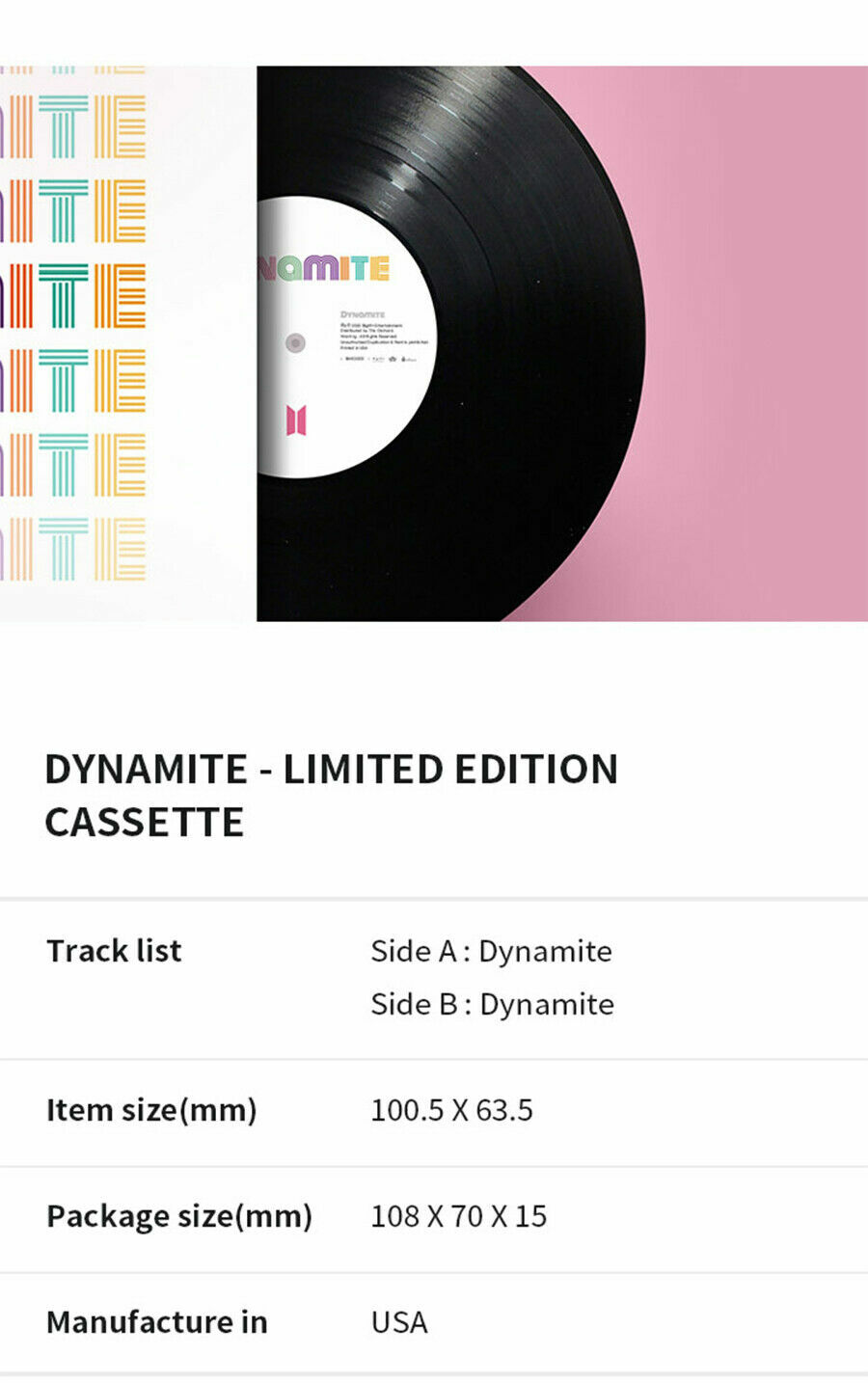Select the Side B : Dynamite entry
The height and width of the screenshot is (1383, 868).
492,1004
